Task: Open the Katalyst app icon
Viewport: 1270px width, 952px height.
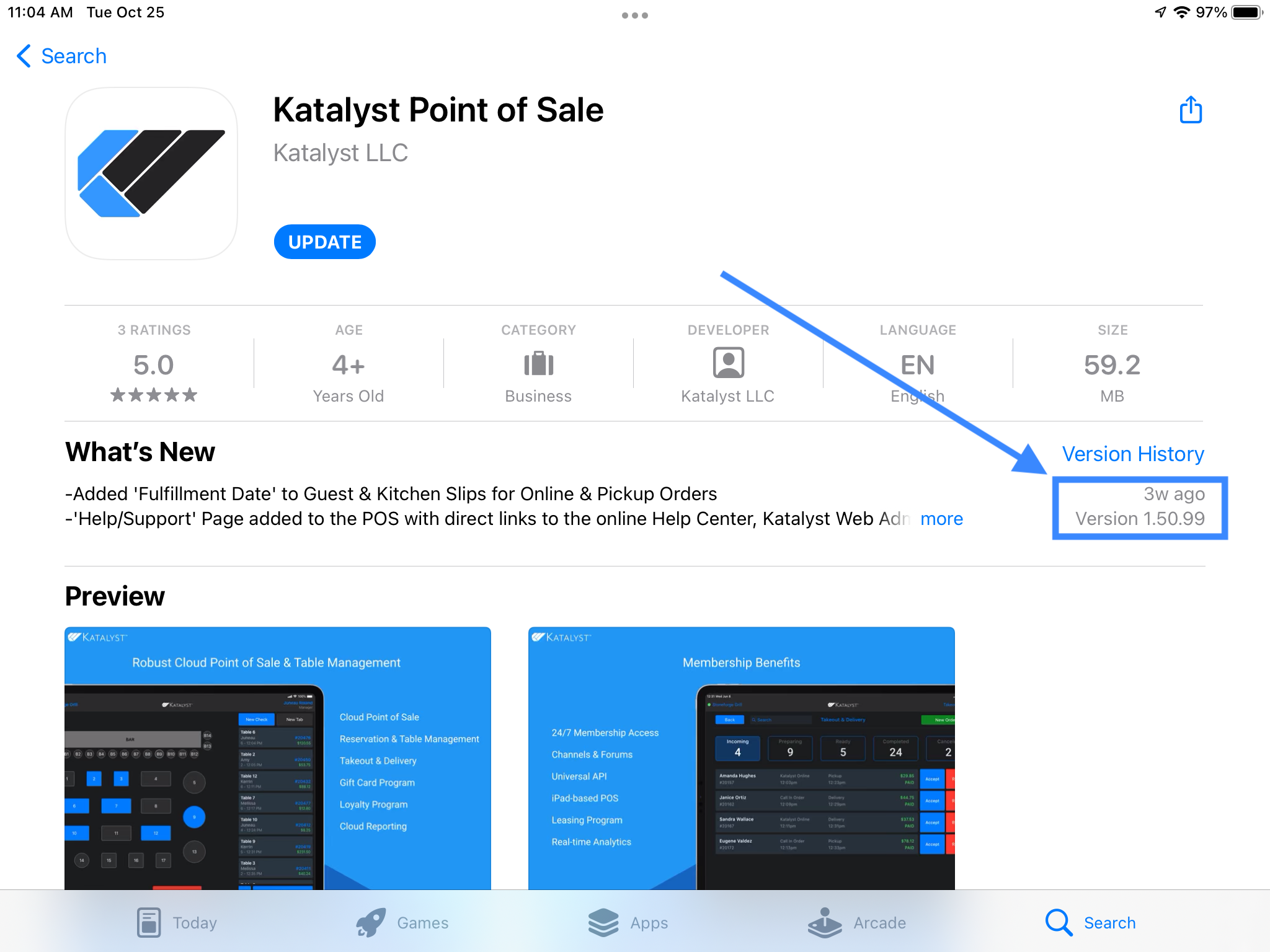Action: coord(151,174)
